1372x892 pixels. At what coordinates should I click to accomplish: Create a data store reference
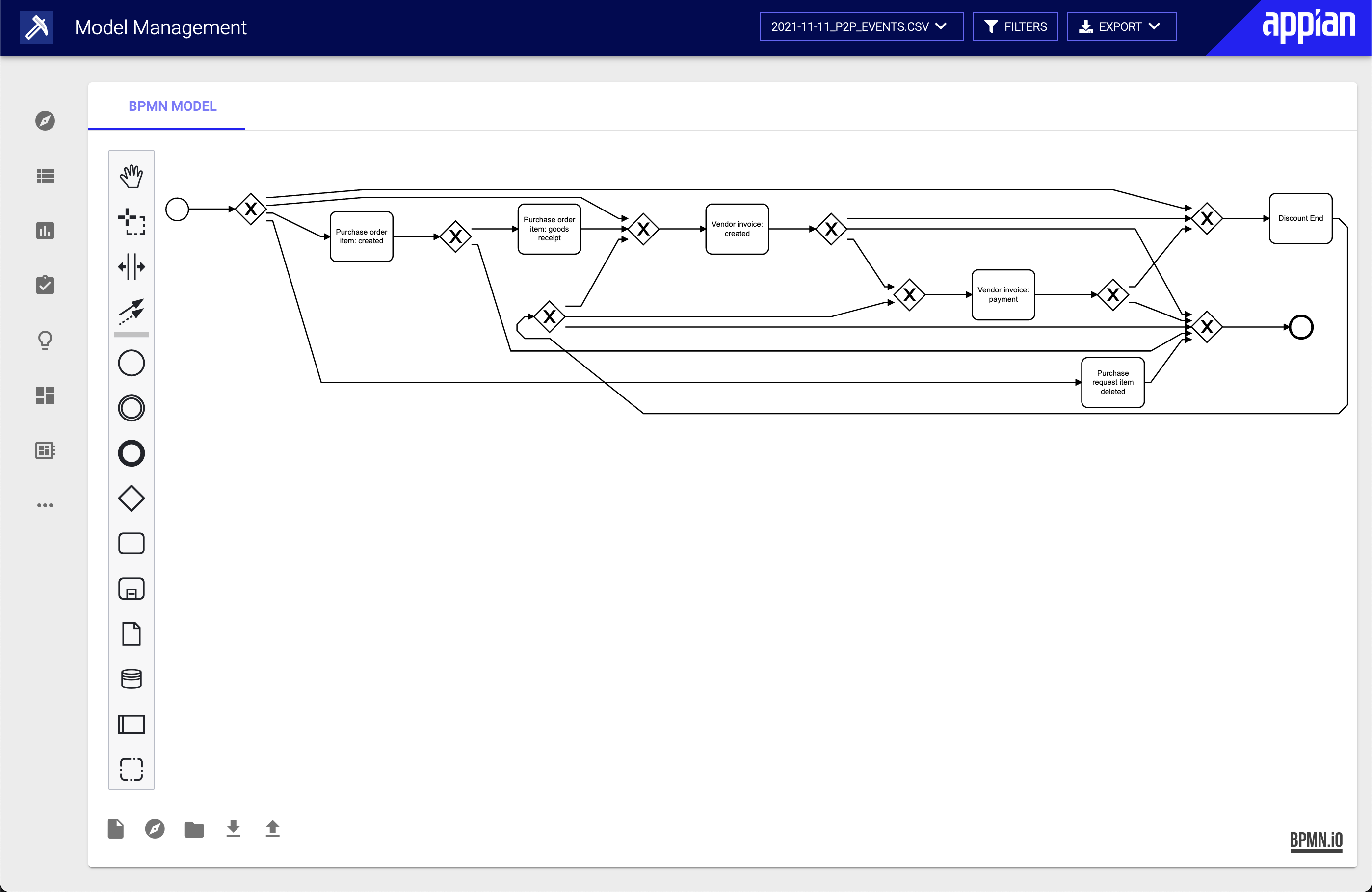[x=132, y=679]
